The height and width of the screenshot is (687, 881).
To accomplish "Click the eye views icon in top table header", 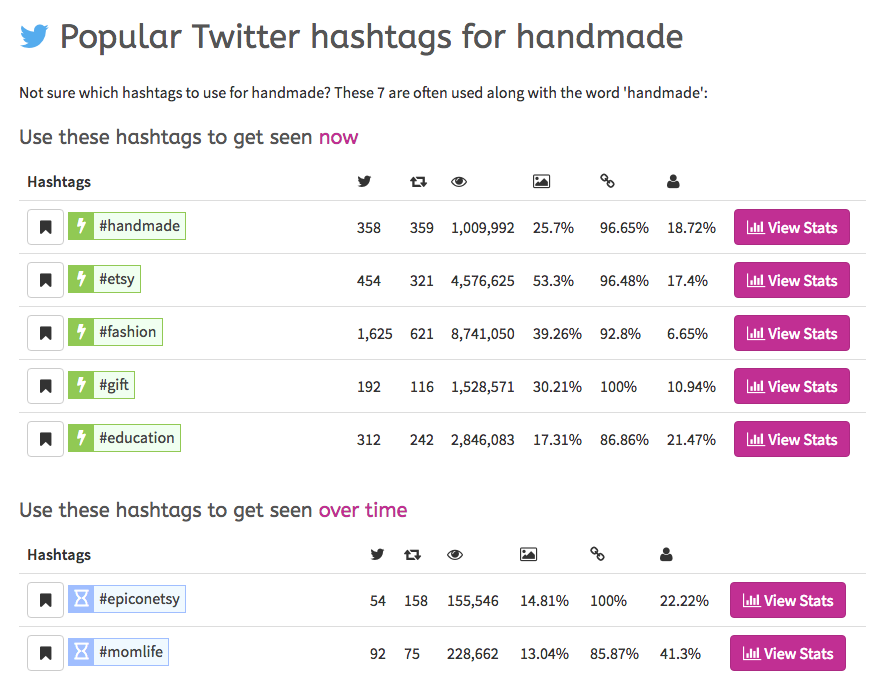I will point(459,182).
